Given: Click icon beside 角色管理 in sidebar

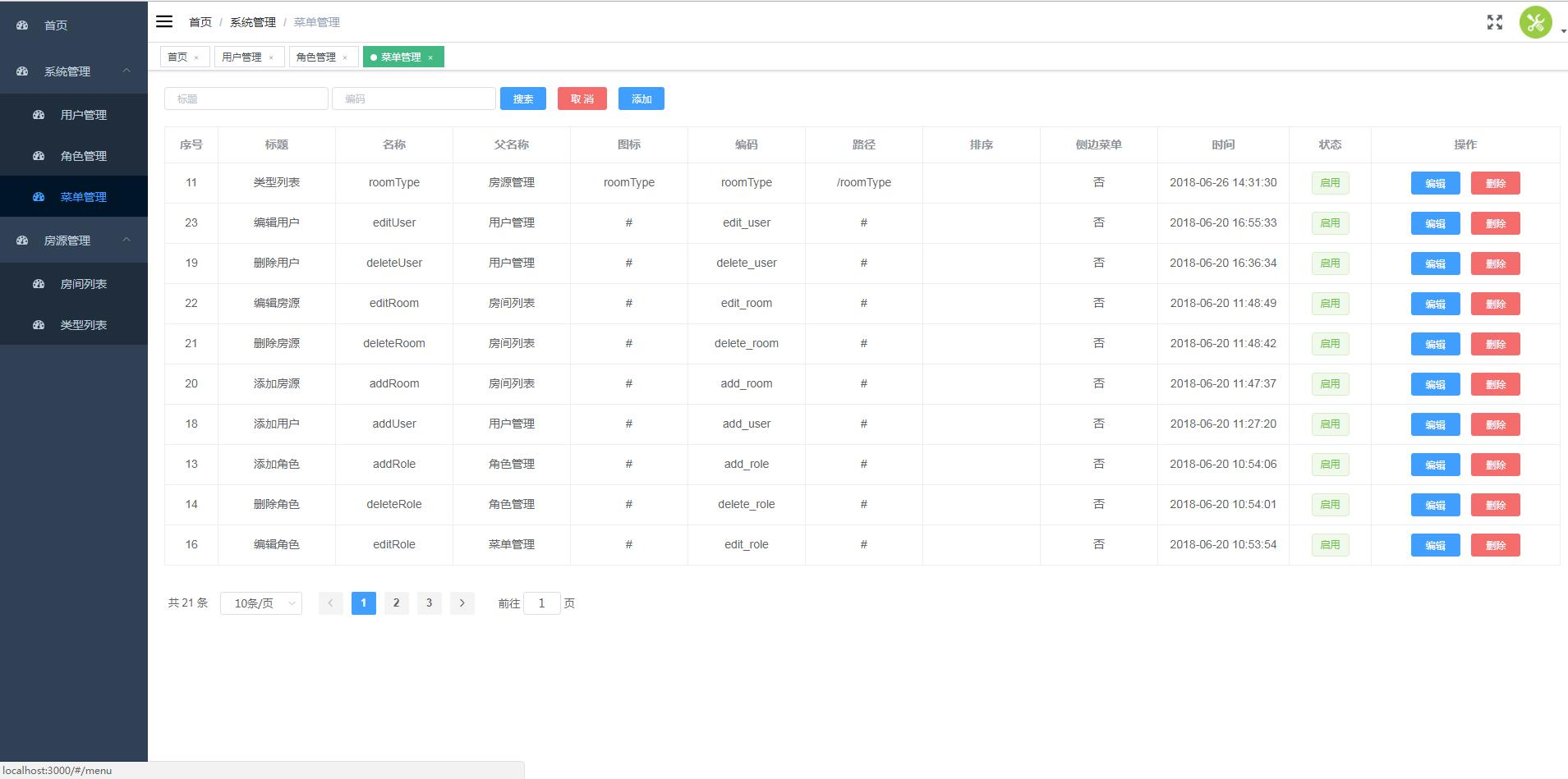Looking at the screenshot, I should [x=39, y=156].
